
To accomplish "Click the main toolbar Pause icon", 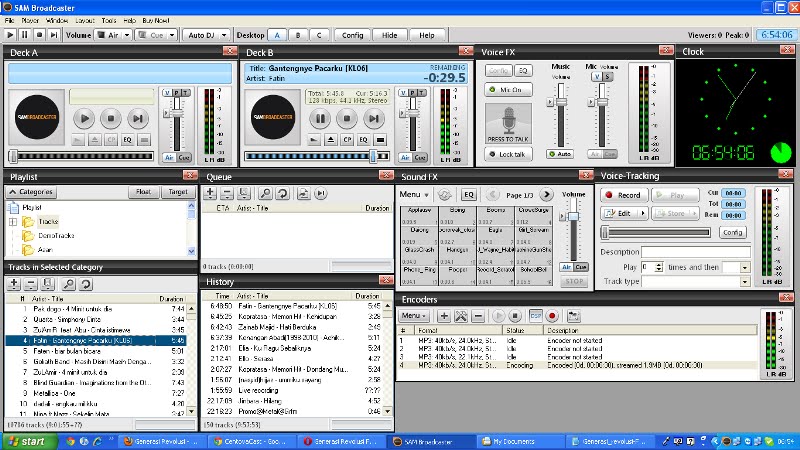I will click(x=24, y=35).
